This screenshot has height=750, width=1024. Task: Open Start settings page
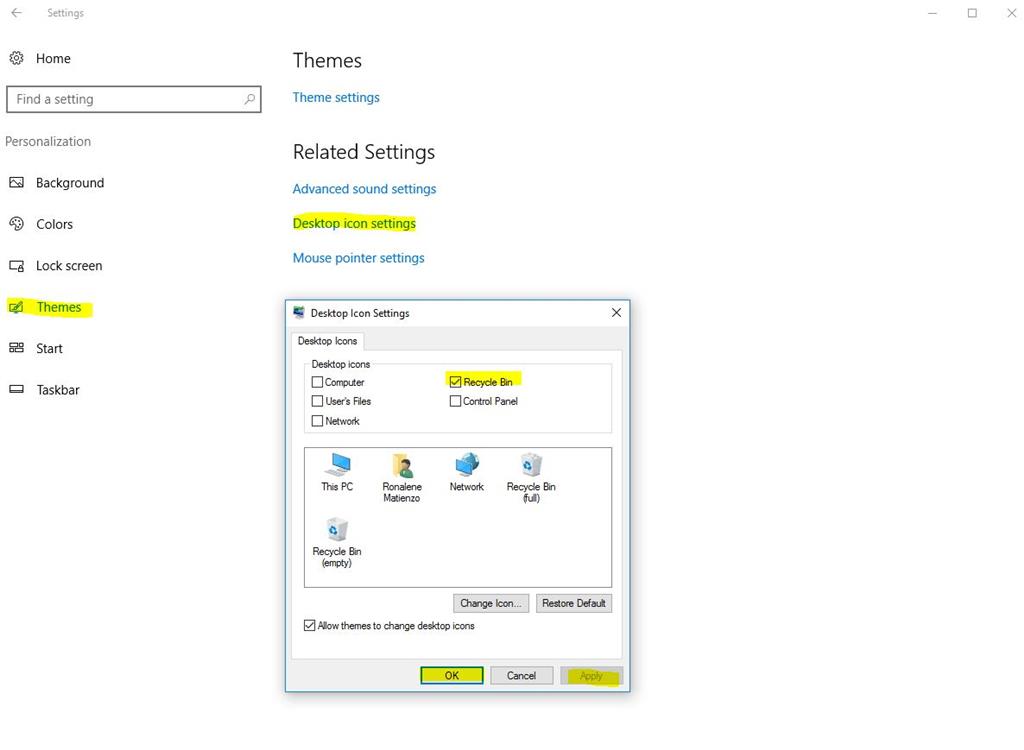pos(50,348)
